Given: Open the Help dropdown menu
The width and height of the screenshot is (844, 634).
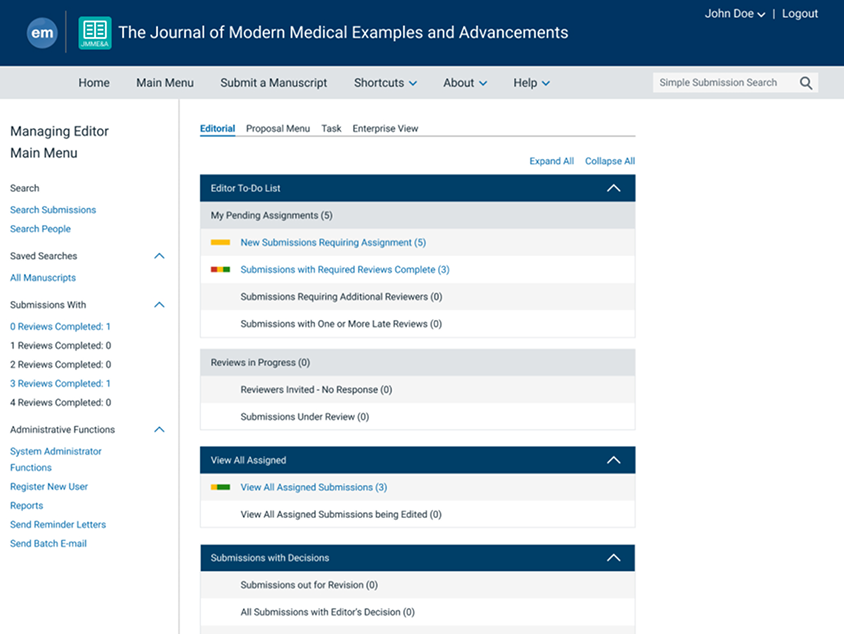Looking at the screenshot, I should [531, 83].
